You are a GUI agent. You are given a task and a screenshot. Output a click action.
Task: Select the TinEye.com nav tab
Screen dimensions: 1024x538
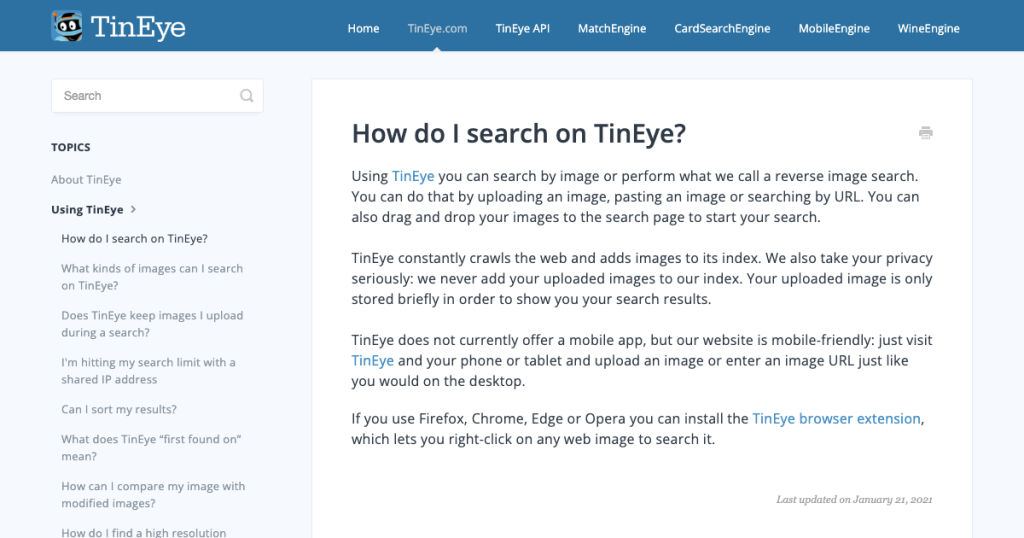(437, 28)
